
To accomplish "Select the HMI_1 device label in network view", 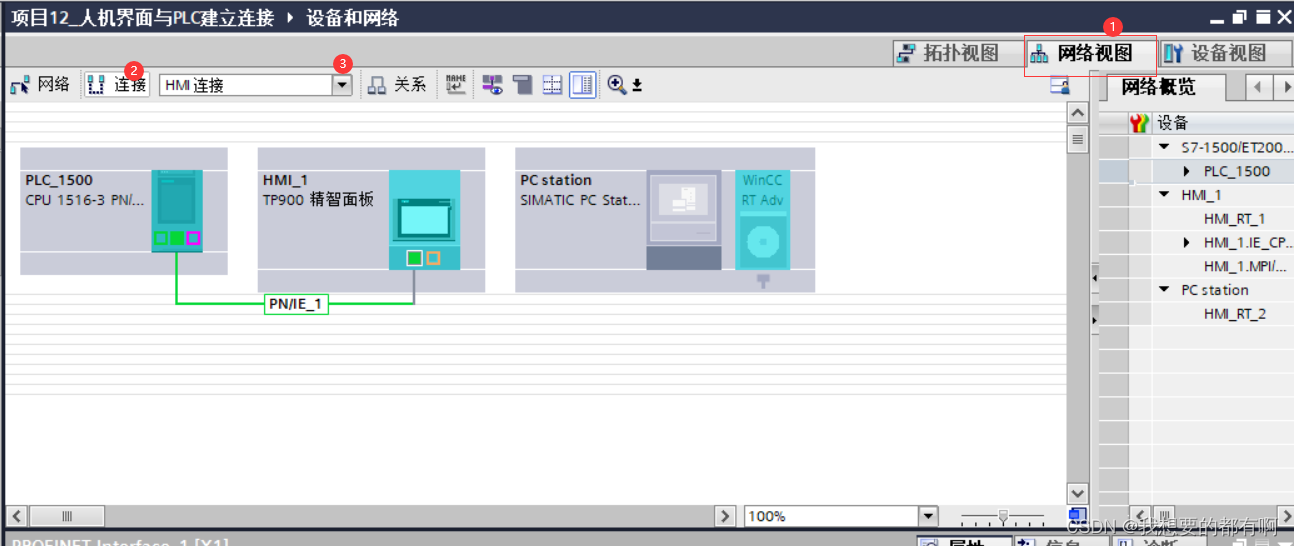I will tap(286, 180).
